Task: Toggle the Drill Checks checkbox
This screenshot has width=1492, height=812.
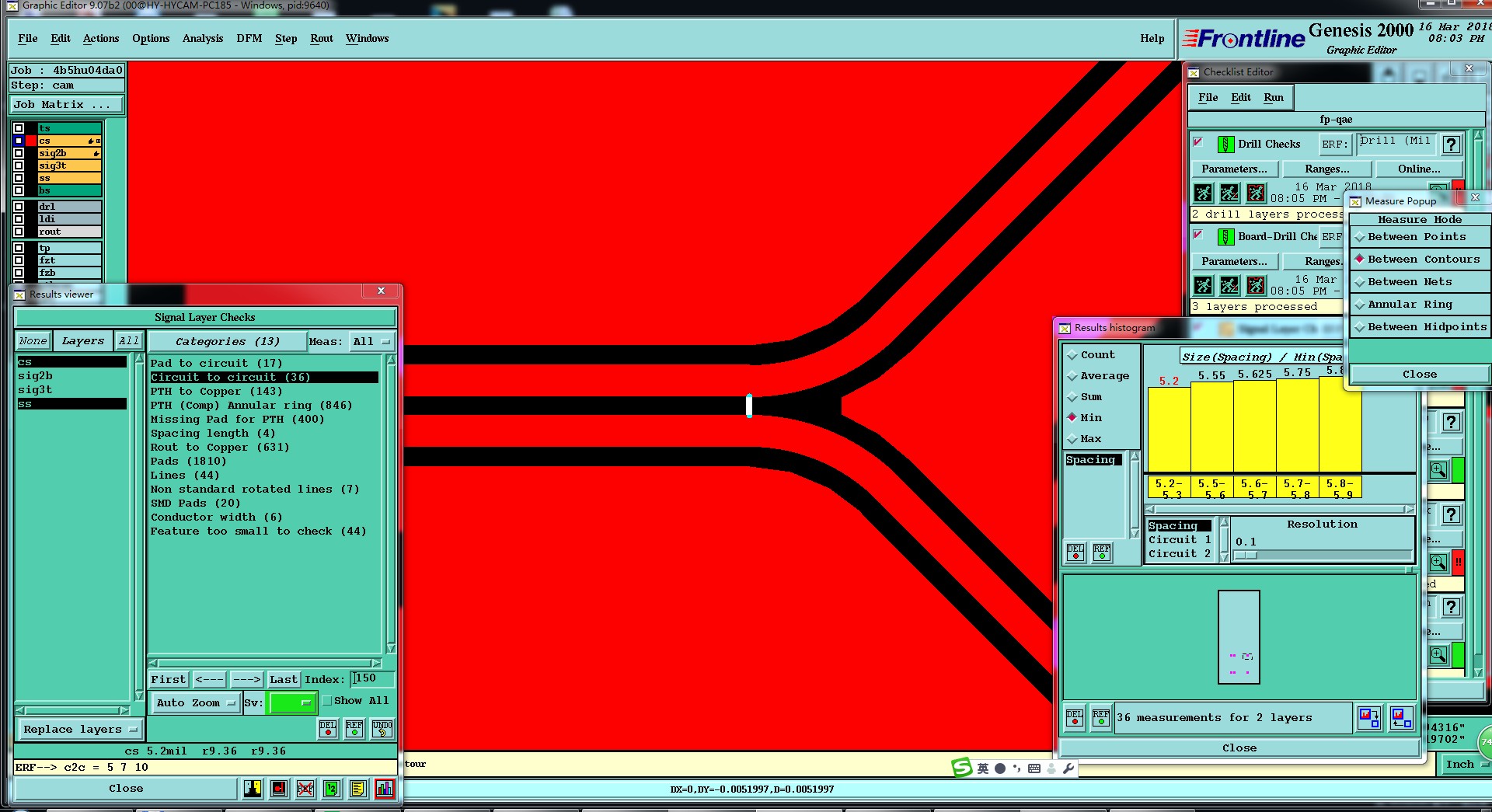Action: (x=1198, y=142)
